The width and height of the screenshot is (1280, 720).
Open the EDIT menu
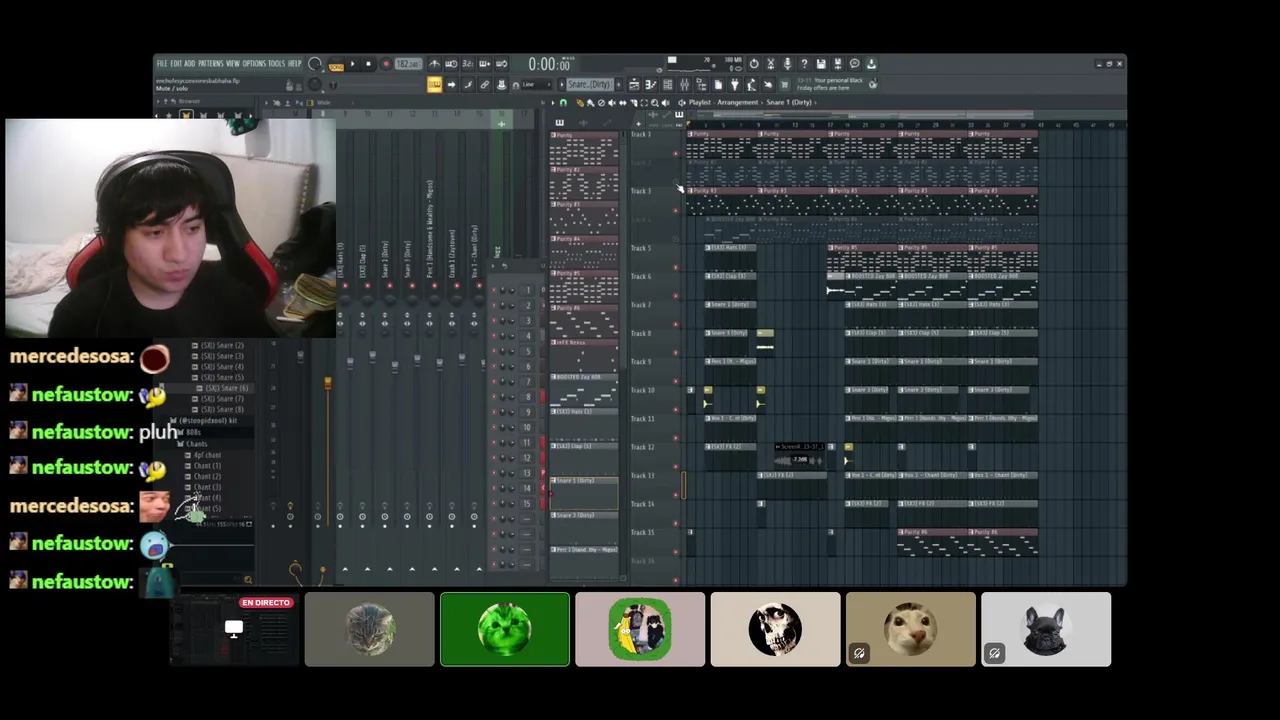(x=176, y=64)
